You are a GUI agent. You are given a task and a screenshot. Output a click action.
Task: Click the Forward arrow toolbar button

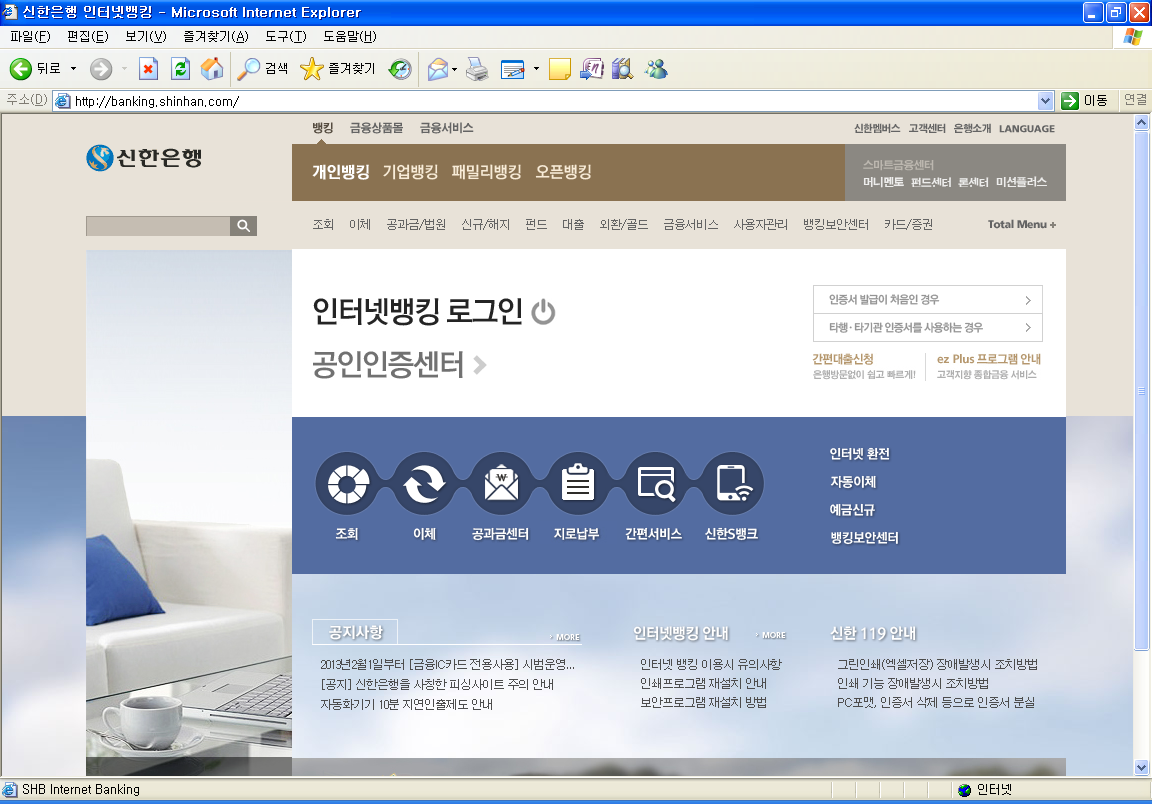101,69
